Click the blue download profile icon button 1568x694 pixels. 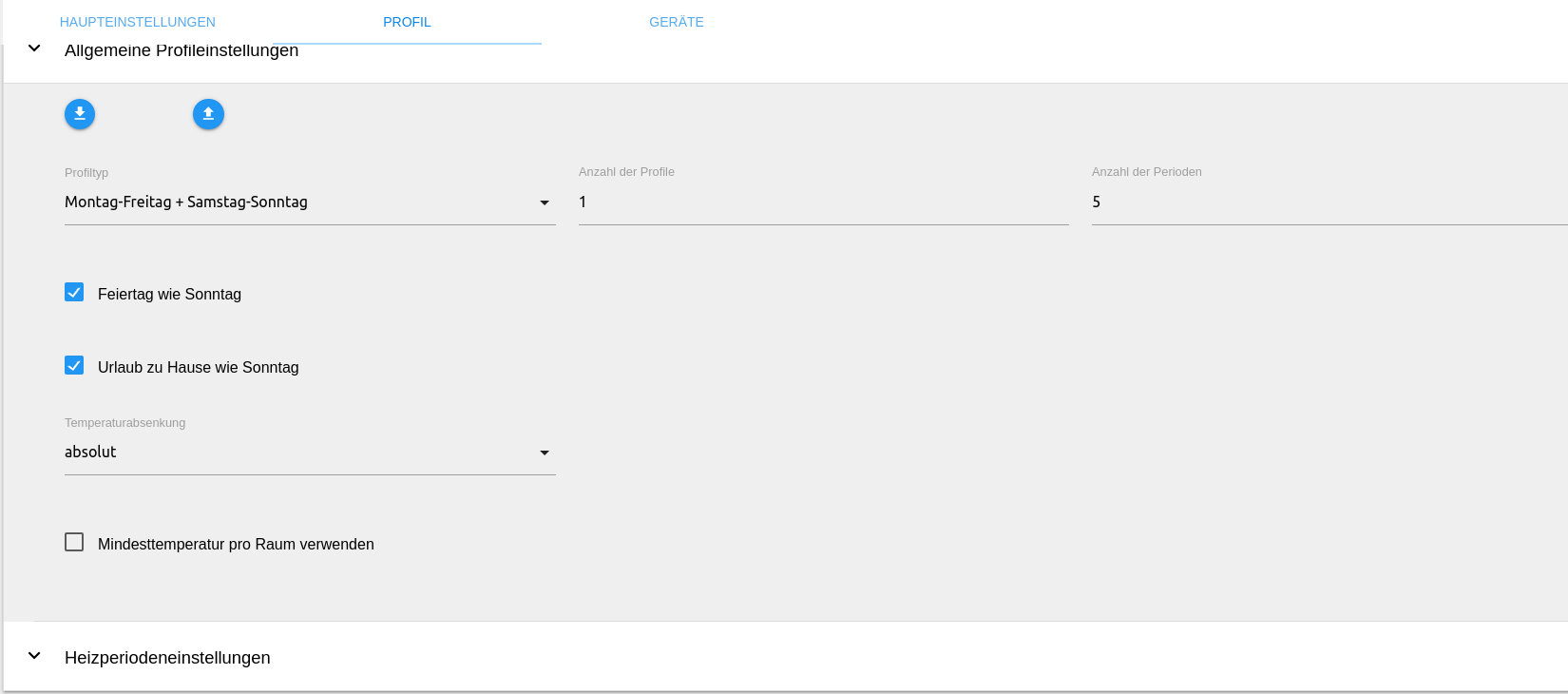point(80,114)
